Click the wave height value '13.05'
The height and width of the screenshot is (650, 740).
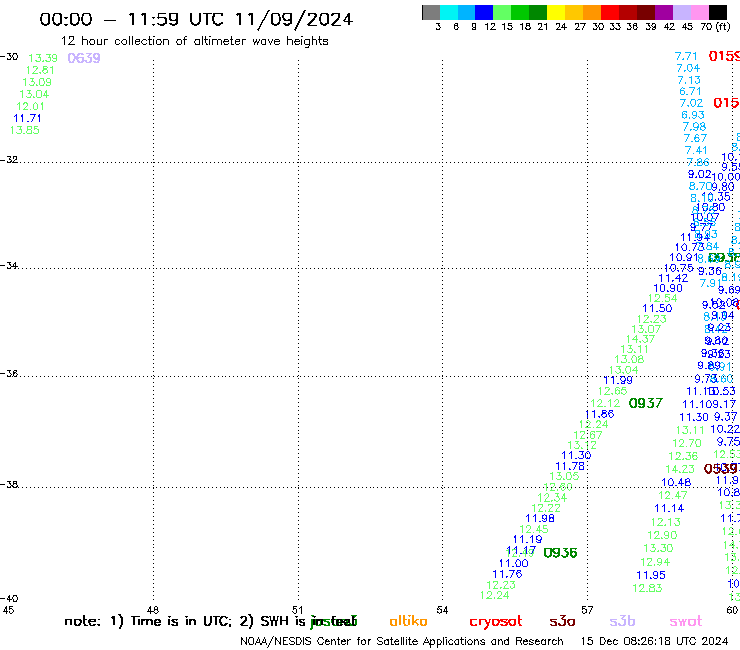(x=564, y=477)
